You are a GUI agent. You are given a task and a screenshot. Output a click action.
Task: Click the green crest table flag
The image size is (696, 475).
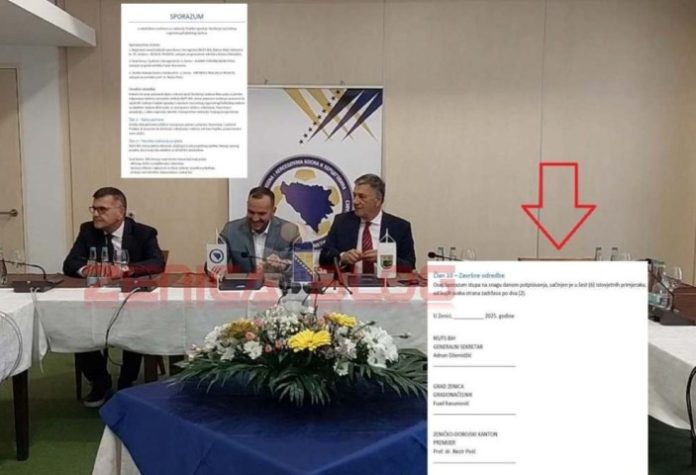(386, 258)
